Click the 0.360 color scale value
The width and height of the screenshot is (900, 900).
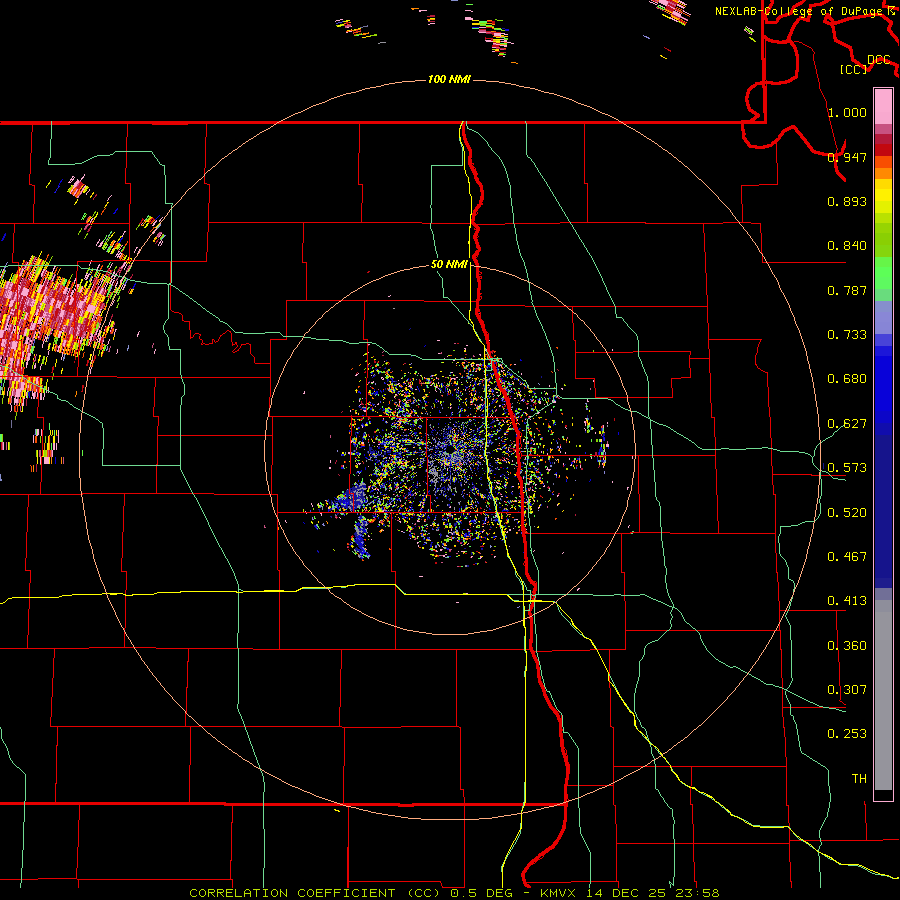tap(847, 646)
